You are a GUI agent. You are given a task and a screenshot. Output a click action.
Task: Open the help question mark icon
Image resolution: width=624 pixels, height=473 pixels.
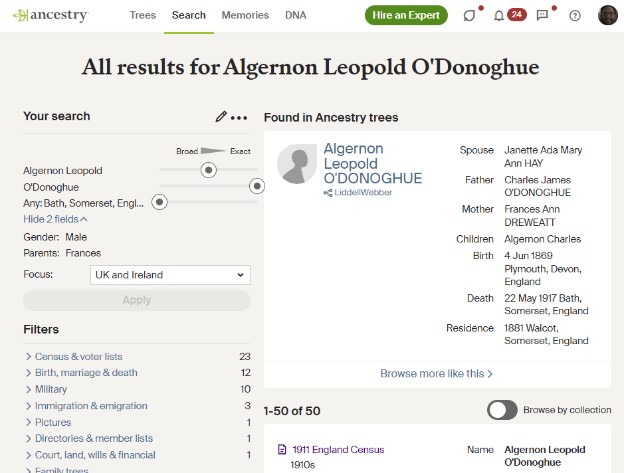point(575,16)
